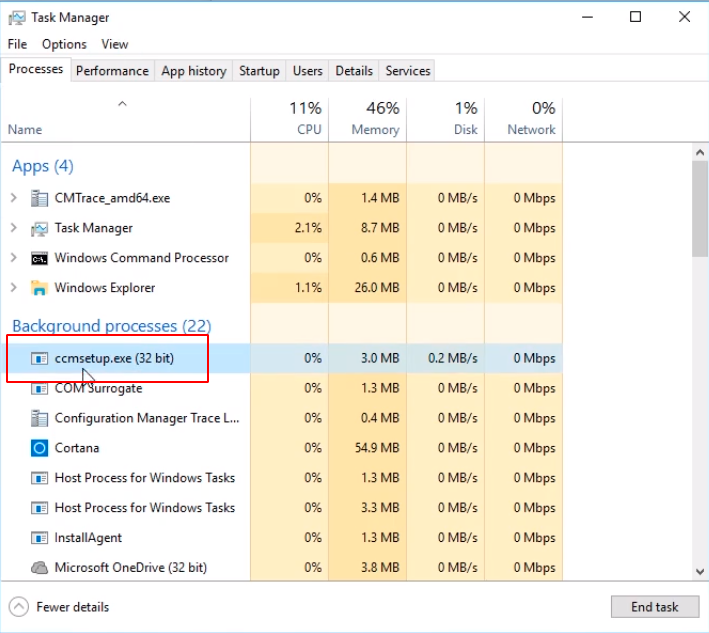Click the scrollbar down arrow

point(700,572)
